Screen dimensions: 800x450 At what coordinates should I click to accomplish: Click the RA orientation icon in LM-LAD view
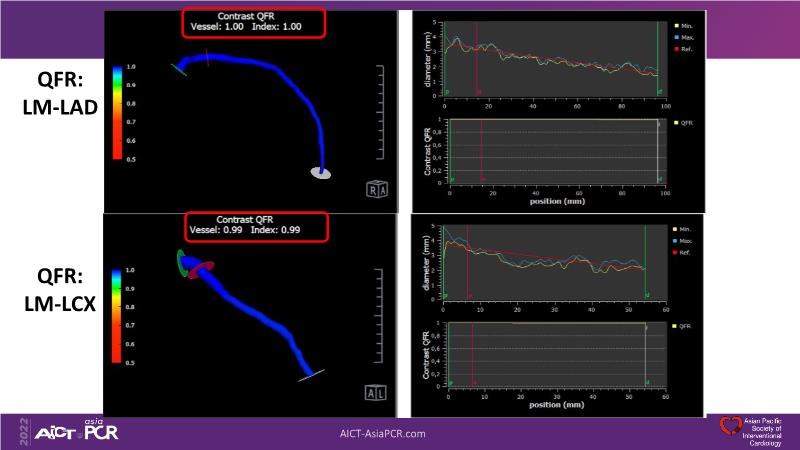[377, 189]
